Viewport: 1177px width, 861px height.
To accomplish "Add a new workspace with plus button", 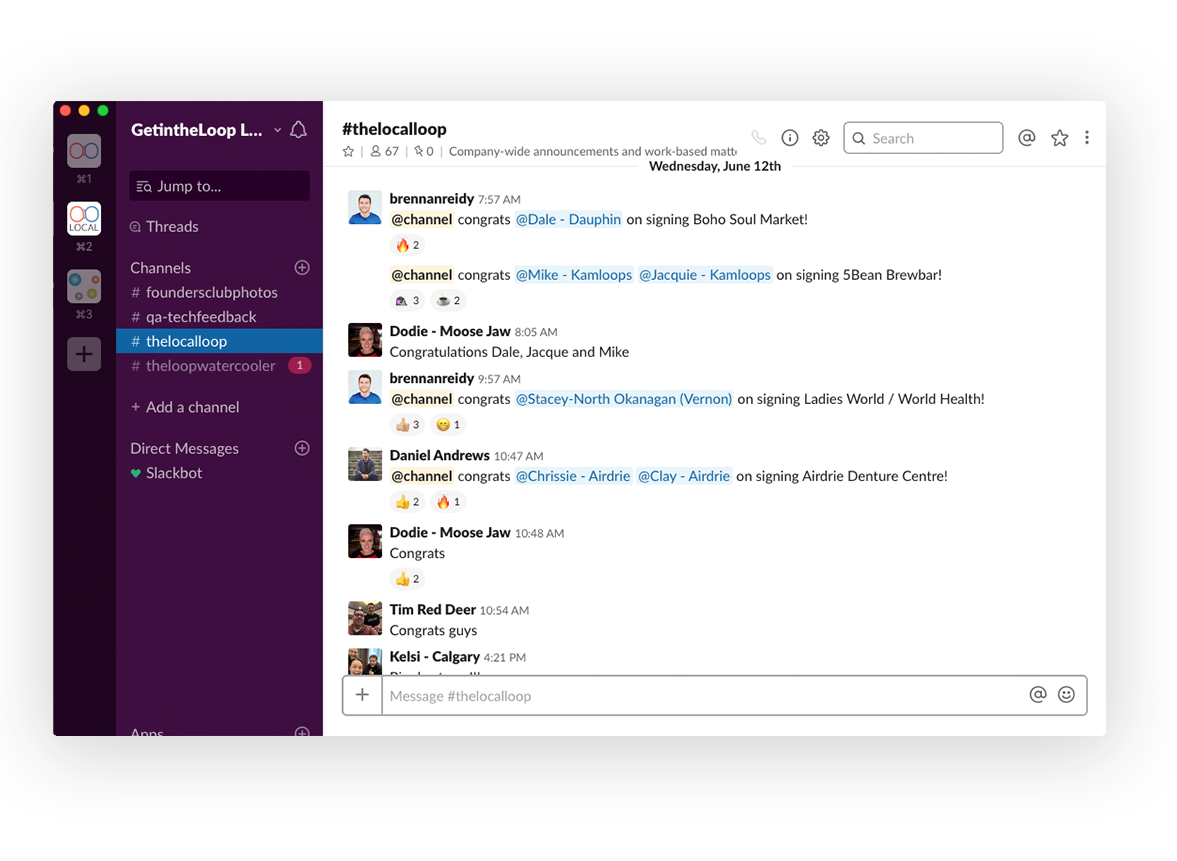I will [x=84, y=354].
